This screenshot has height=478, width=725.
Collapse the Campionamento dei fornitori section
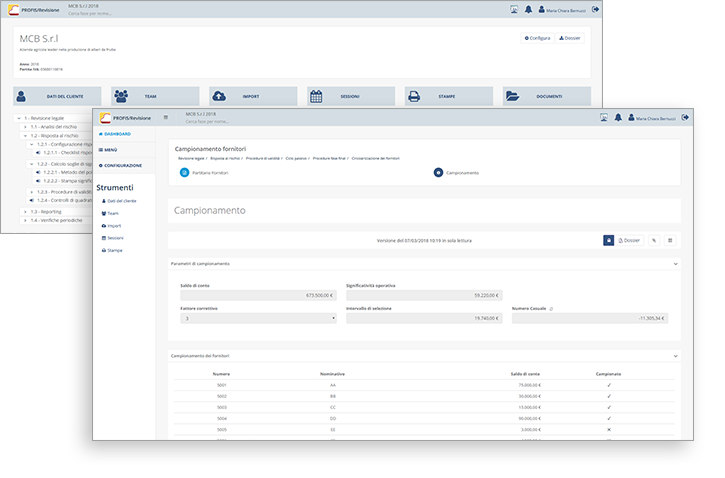(x=676, y=355)
